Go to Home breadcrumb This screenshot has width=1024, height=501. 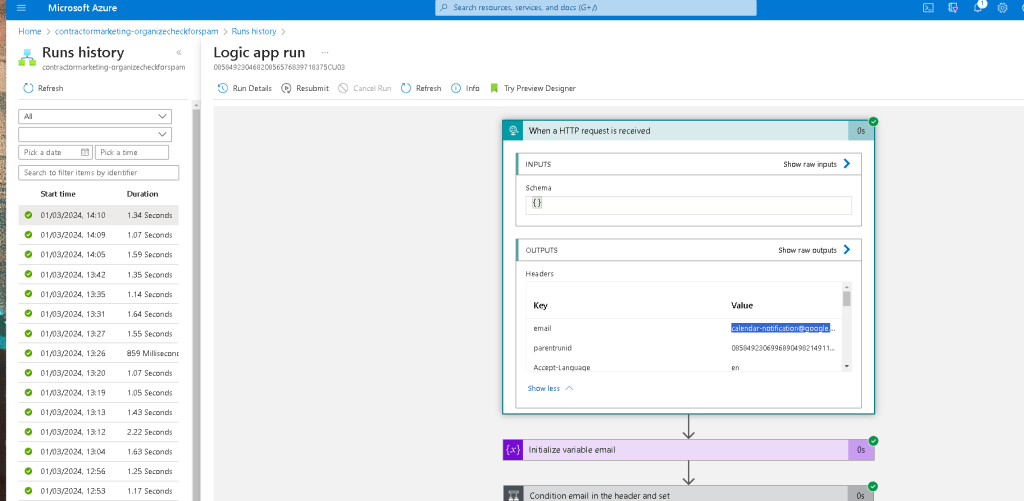tap(30, 31)
